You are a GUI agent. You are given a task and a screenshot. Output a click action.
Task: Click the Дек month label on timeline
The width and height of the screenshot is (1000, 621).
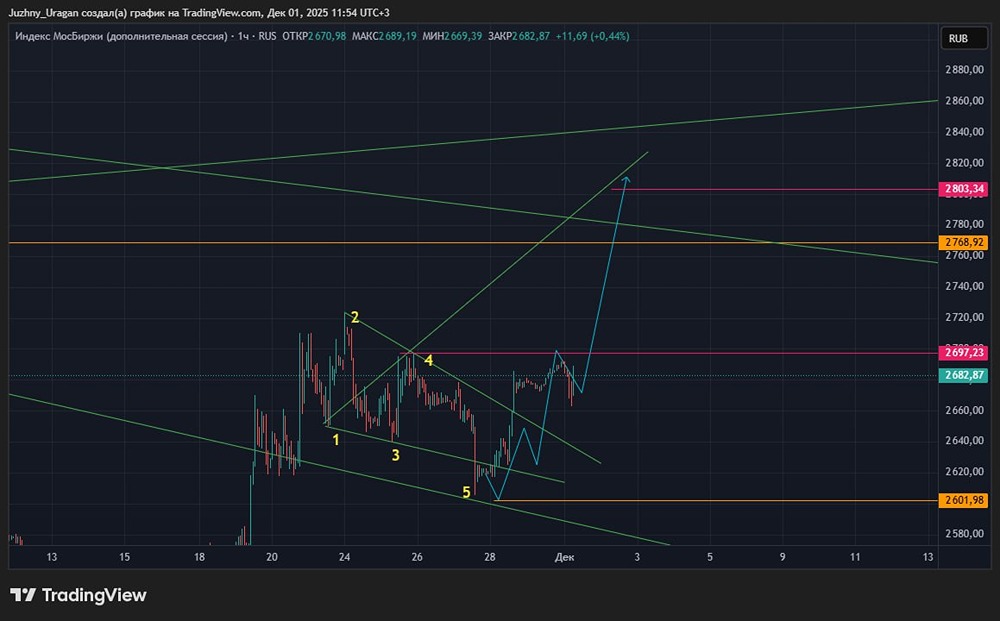coord(565,557)
